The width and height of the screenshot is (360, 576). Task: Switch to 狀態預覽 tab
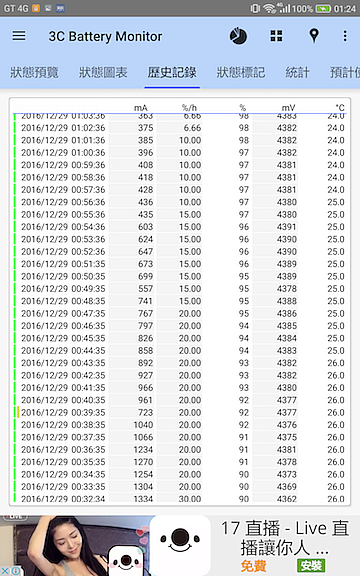[34, 72]
